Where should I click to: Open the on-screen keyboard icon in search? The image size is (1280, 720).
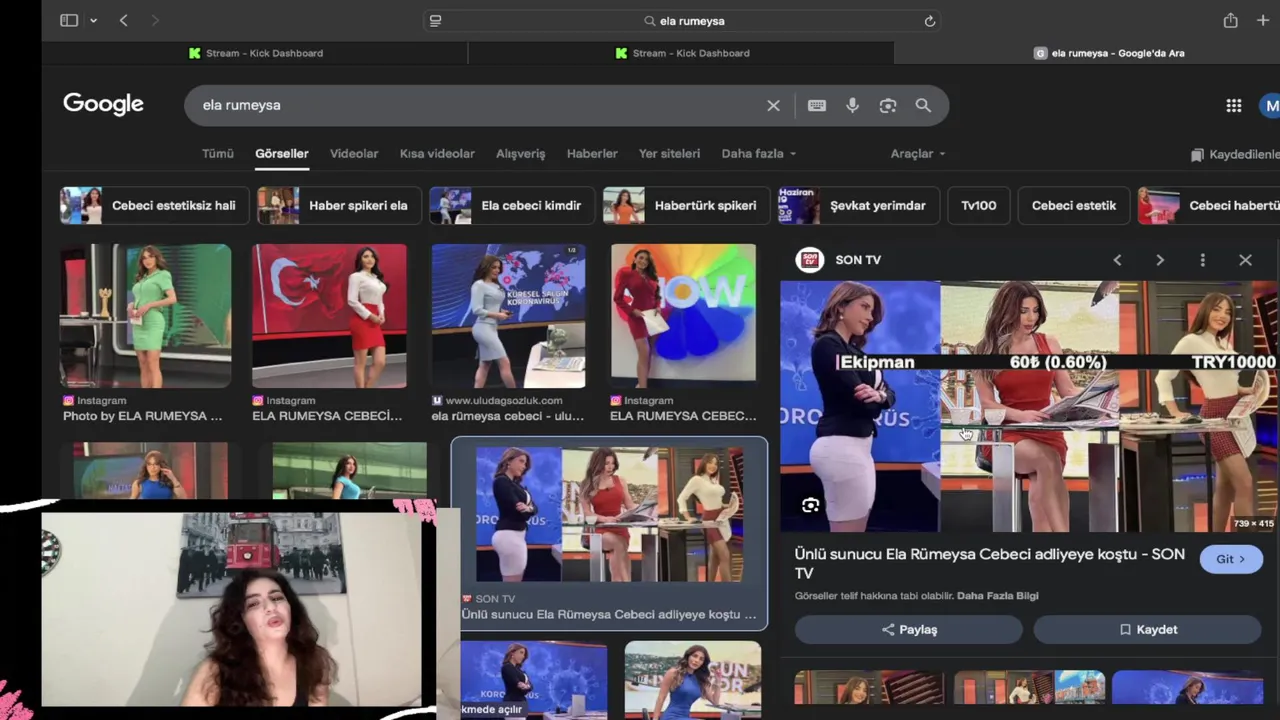[817, 105]
